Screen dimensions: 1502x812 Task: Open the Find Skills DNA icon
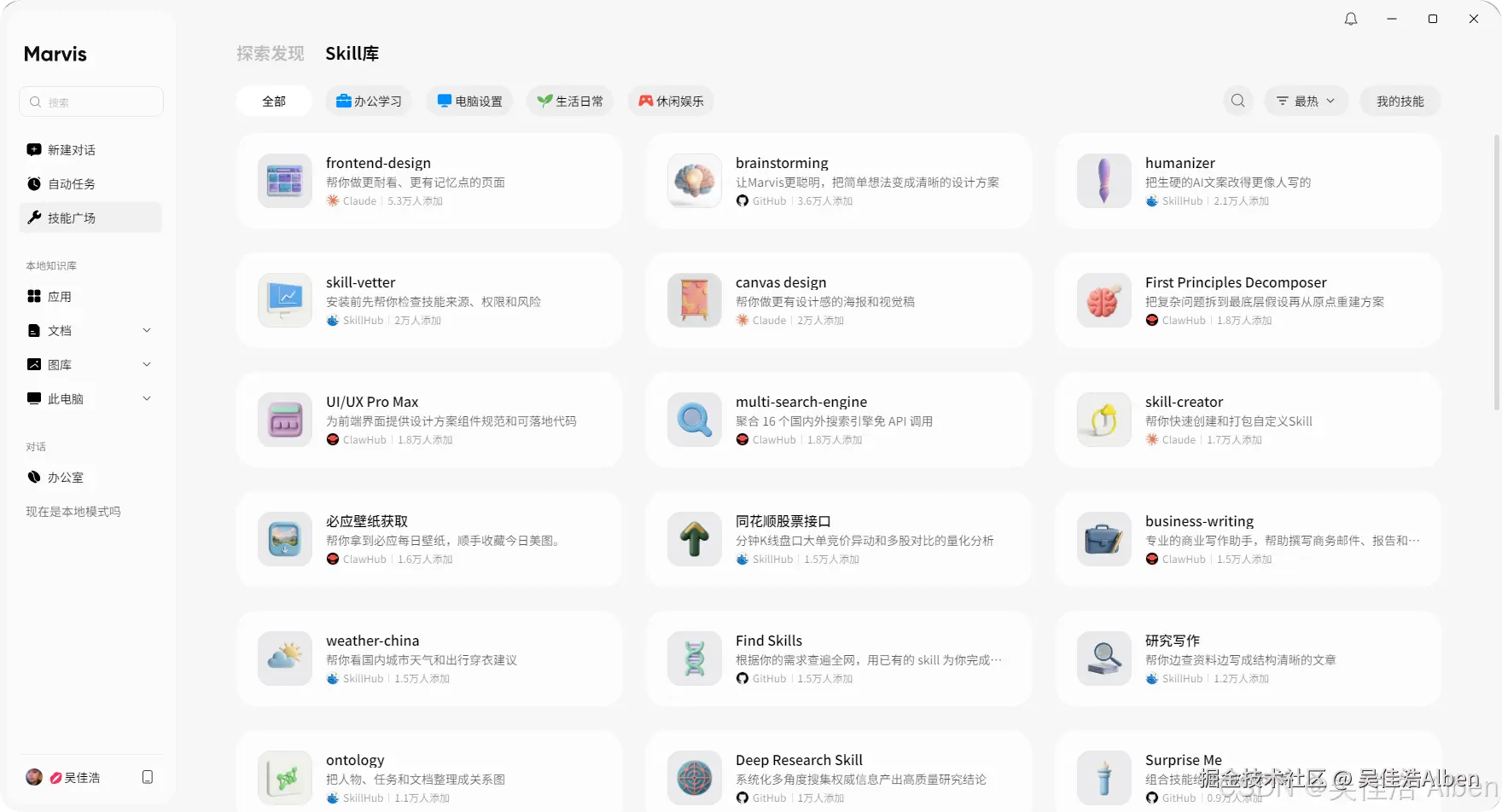click(x=695, y=658)
